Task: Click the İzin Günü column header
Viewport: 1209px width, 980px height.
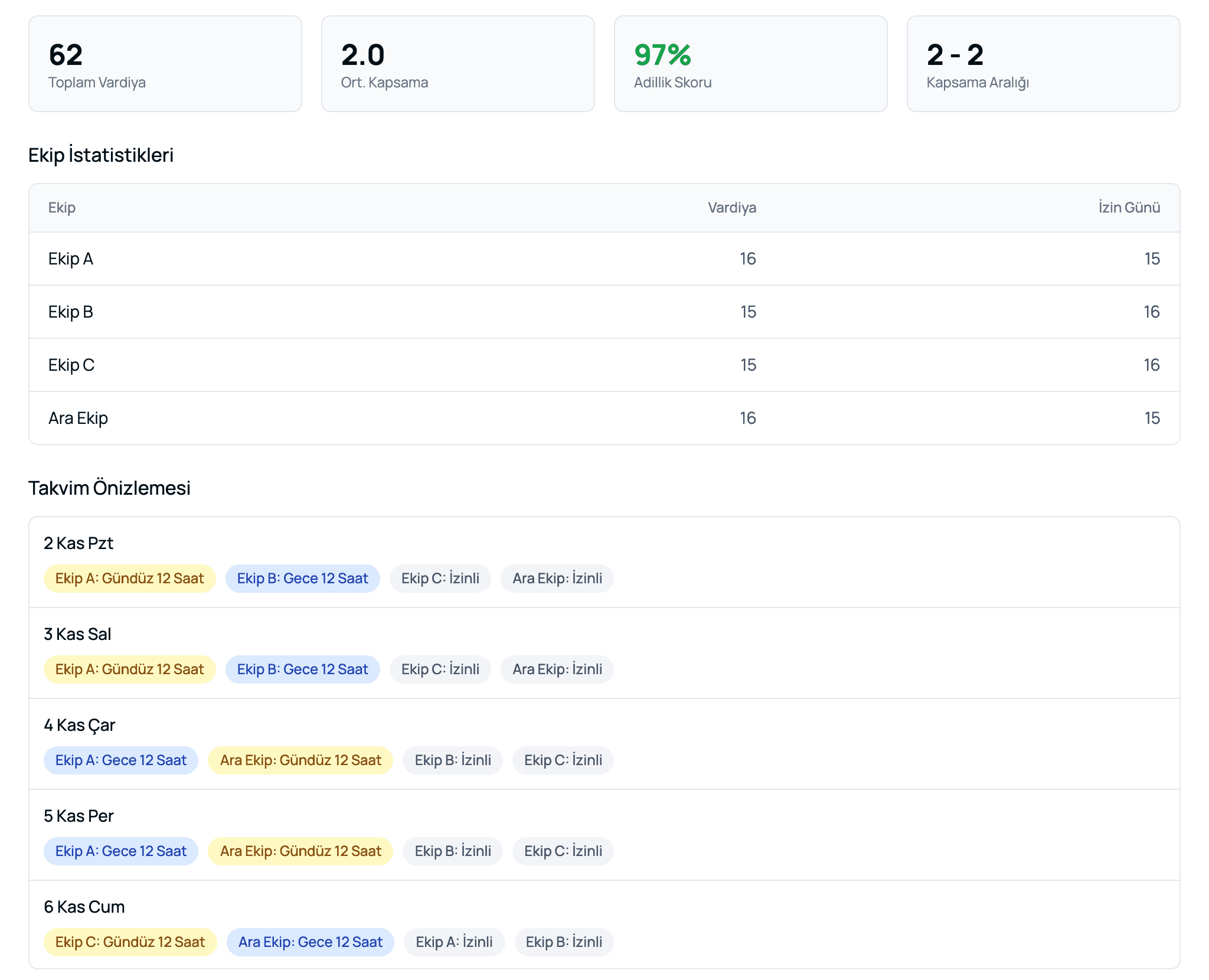Action: 1129,208
